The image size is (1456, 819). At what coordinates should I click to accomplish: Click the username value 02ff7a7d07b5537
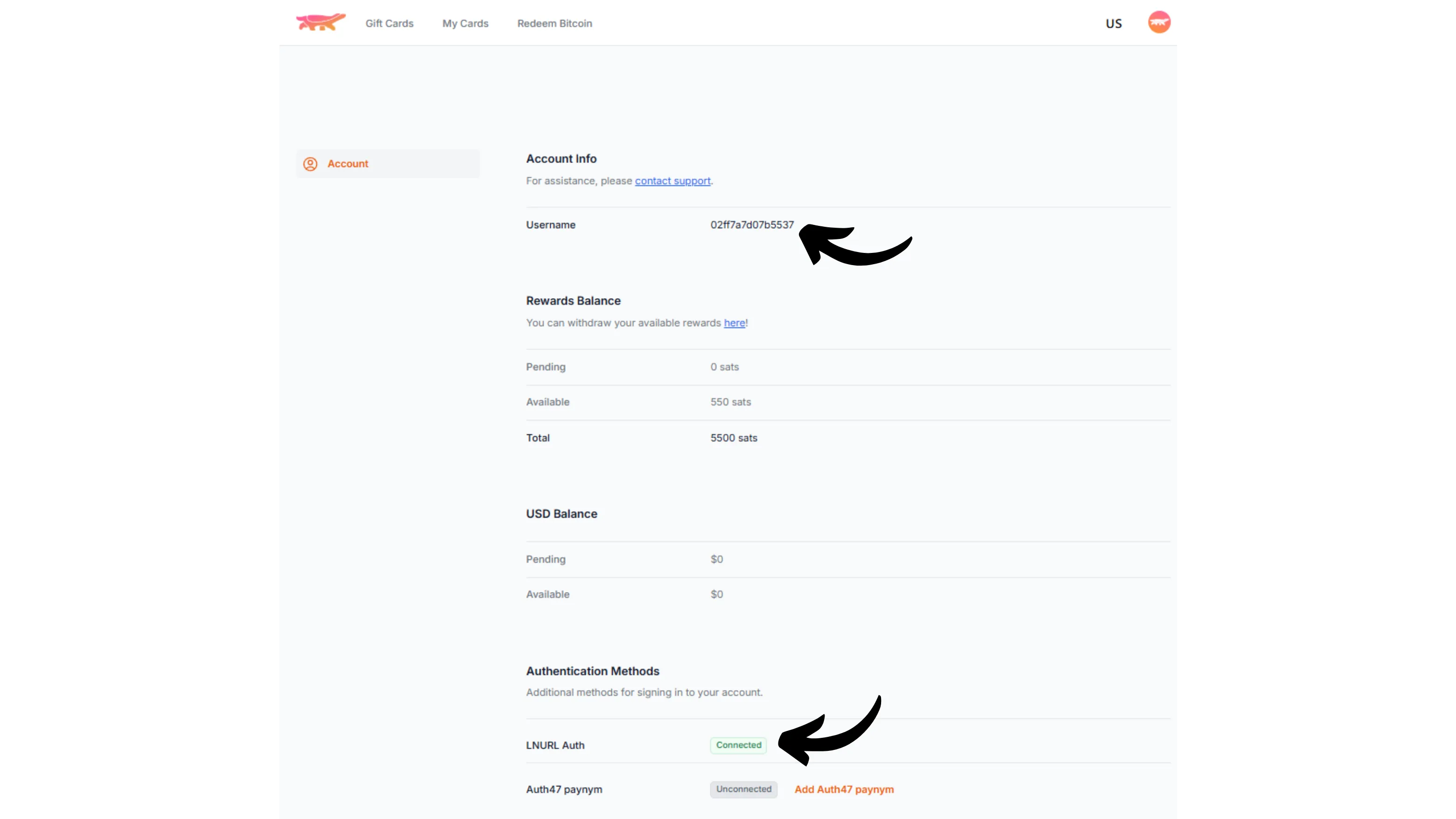point(752,225)
